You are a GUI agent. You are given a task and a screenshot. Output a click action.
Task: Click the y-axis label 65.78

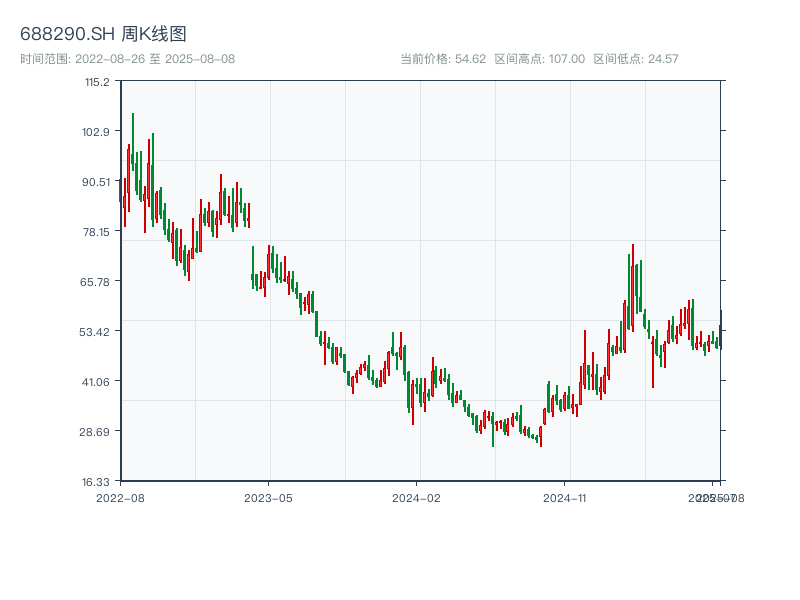(x=95, y=282)
